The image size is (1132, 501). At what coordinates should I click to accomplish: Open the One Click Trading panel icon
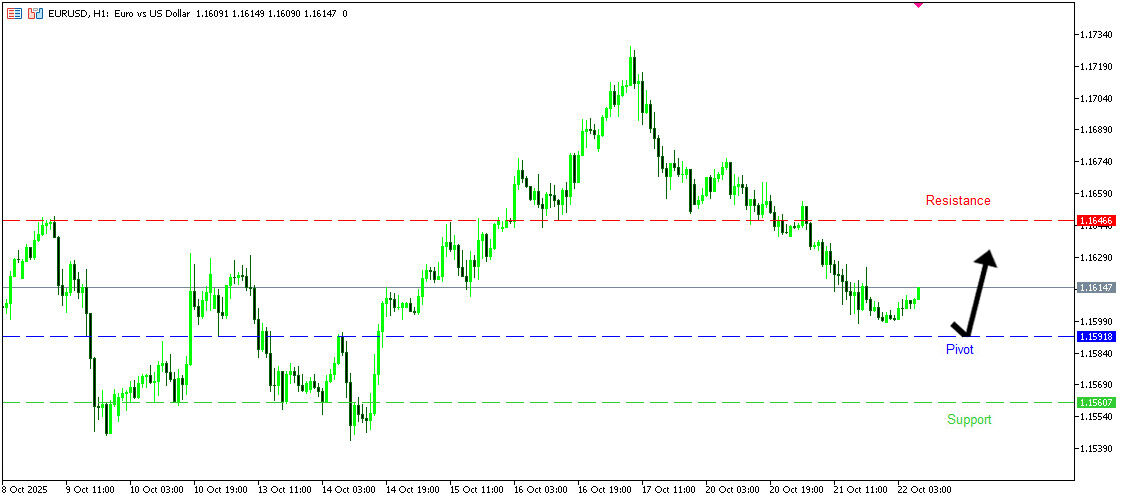click(x=13, y=15)
